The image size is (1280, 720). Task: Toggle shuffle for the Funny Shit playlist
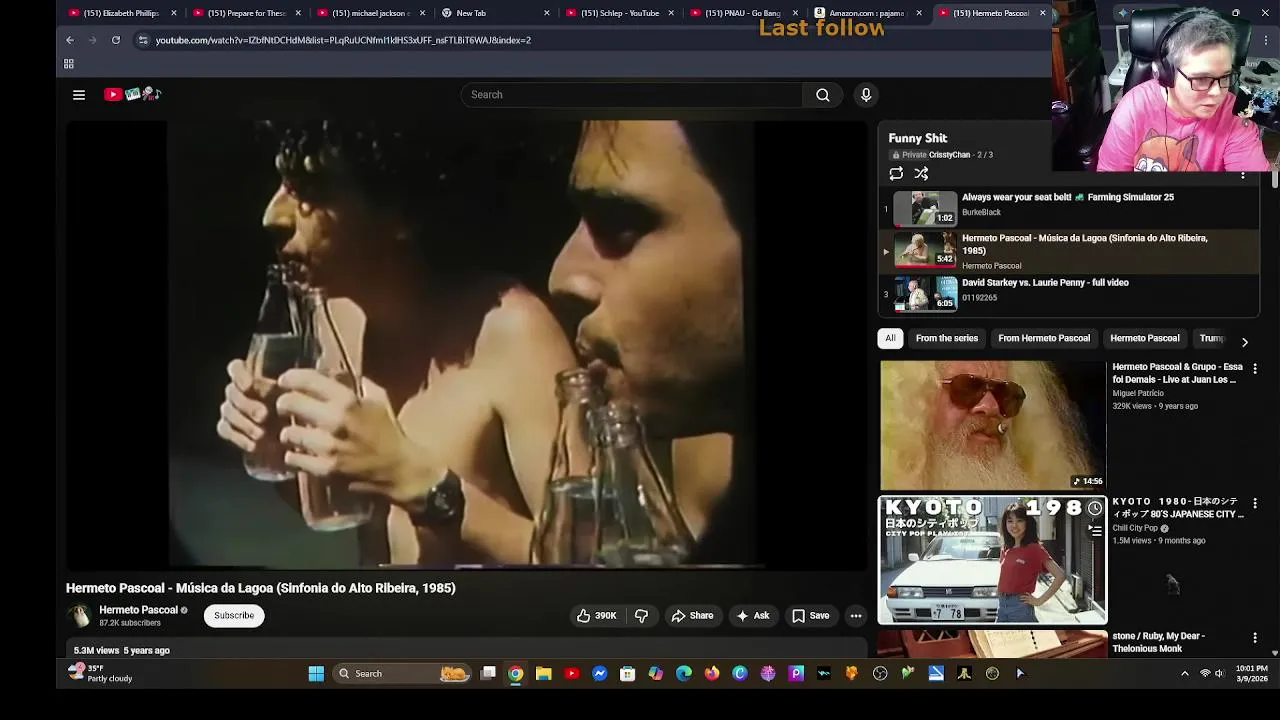tap(921, 173)
